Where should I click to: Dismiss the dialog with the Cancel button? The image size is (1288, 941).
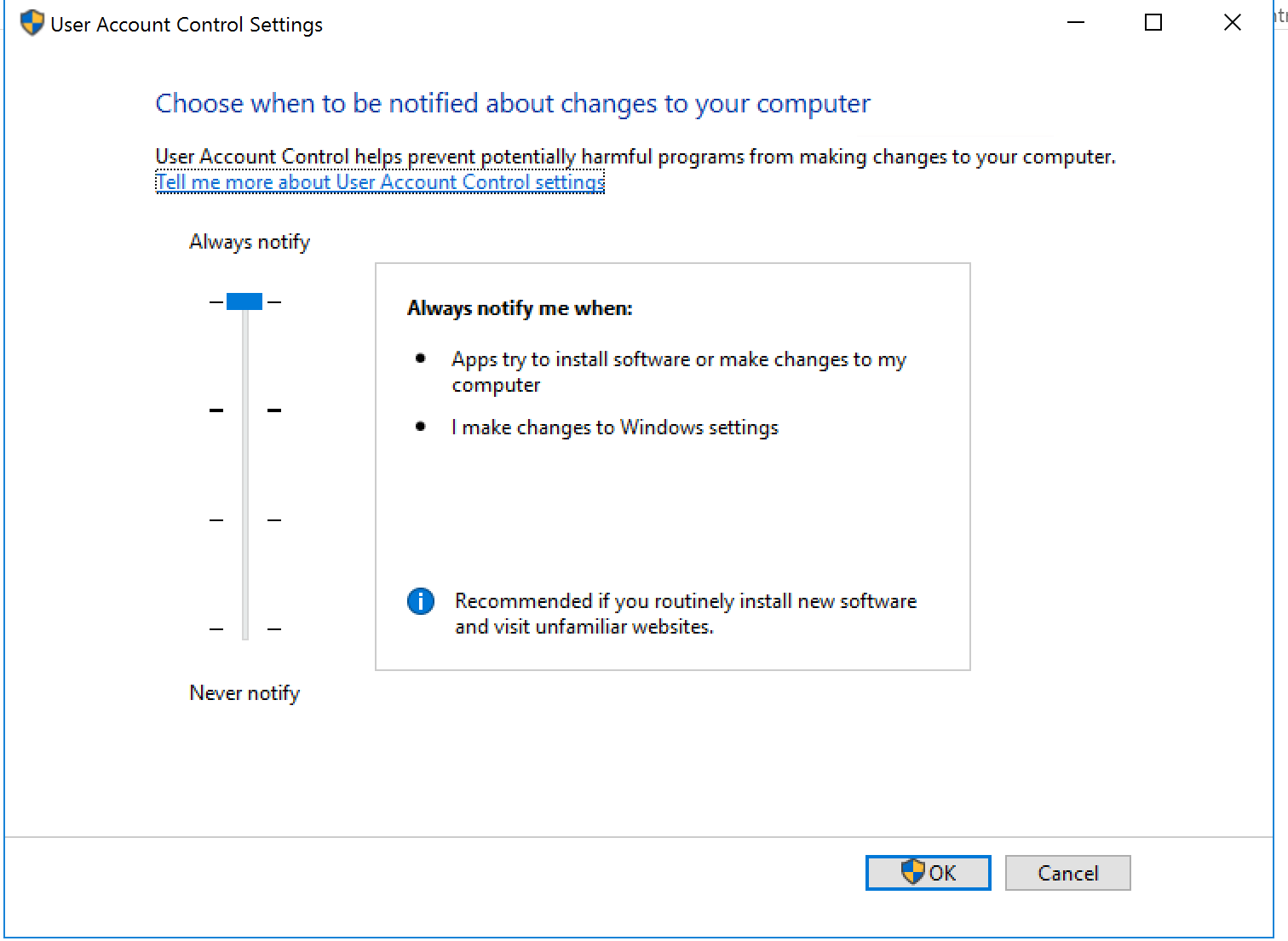click(1067, 872)
